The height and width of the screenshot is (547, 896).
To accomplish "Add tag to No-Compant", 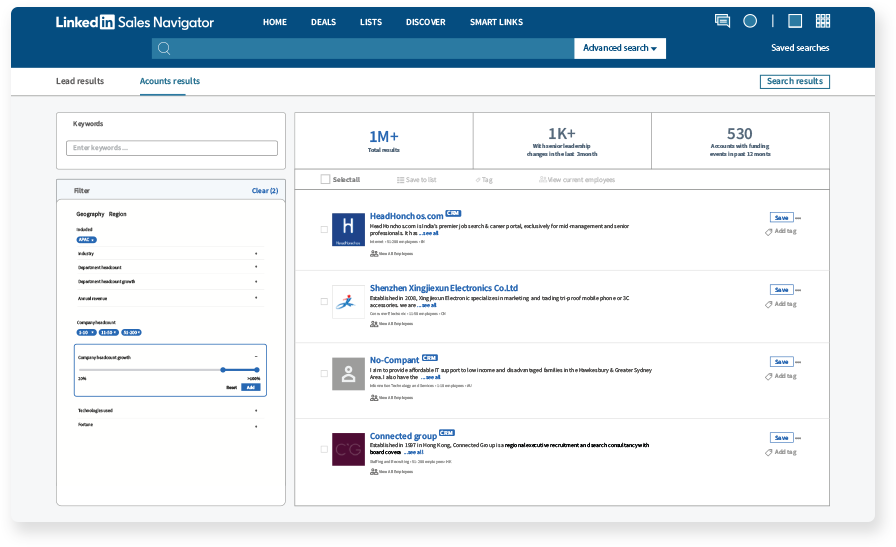I will [781, 376].
